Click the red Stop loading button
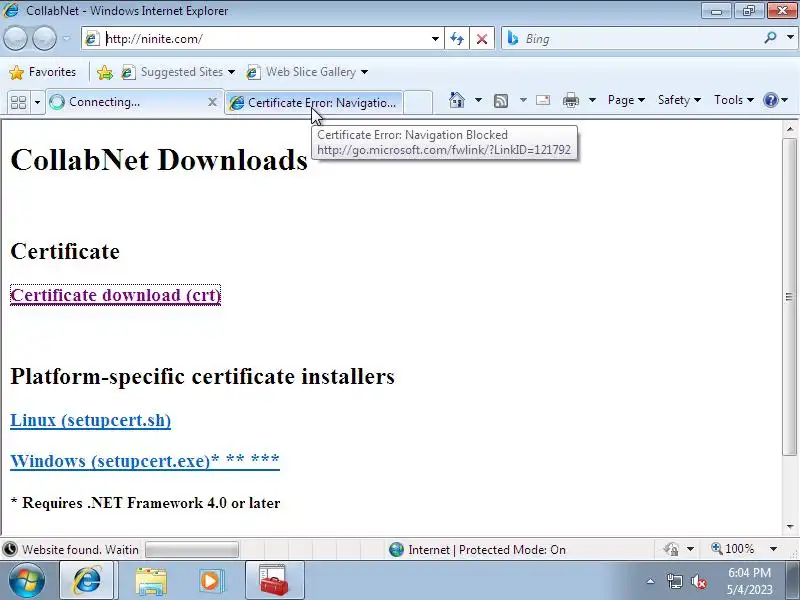Viewport: 800px width, 600px height. point(482,39)
